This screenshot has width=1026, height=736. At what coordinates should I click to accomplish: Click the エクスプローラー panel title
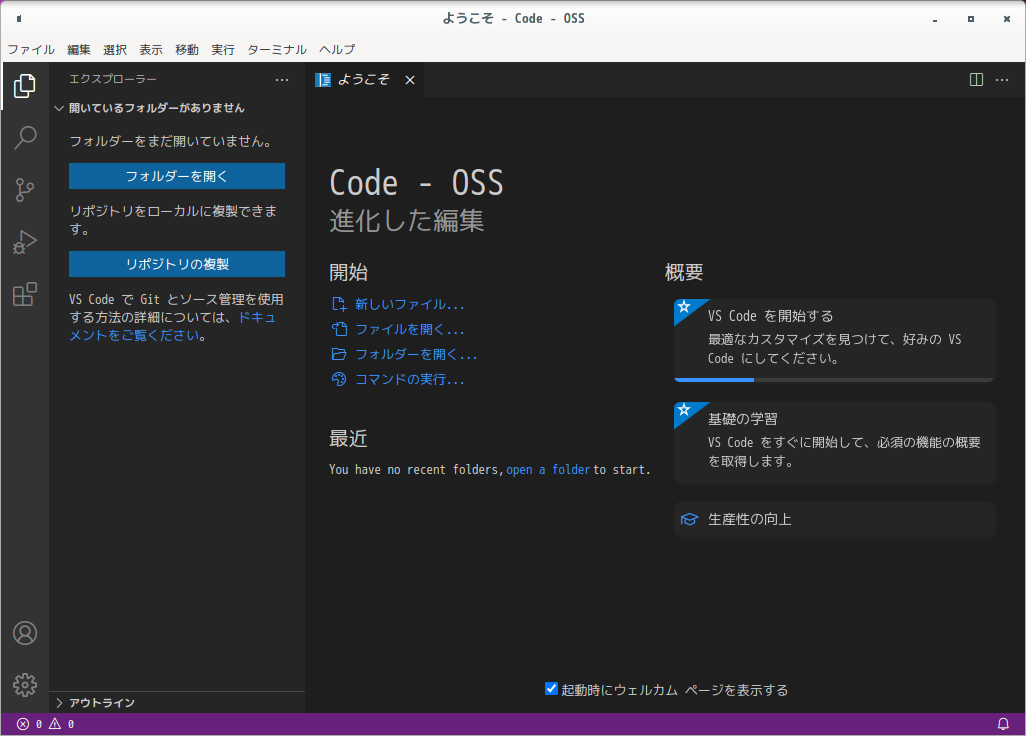coord(113,79)
